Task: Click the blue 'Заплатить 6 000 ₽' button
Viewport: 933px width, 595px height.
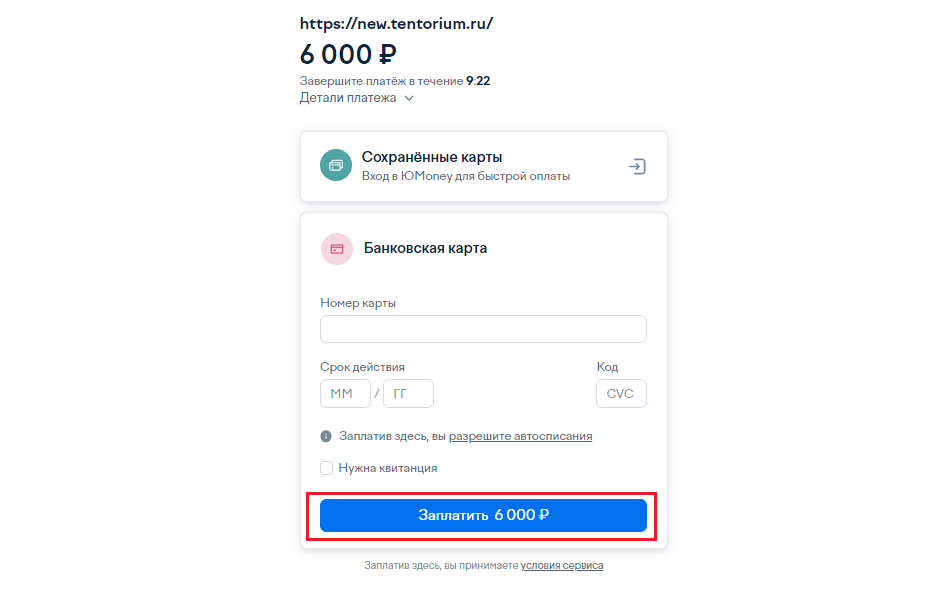Action: pyautogui.click(x=483, y=515)
